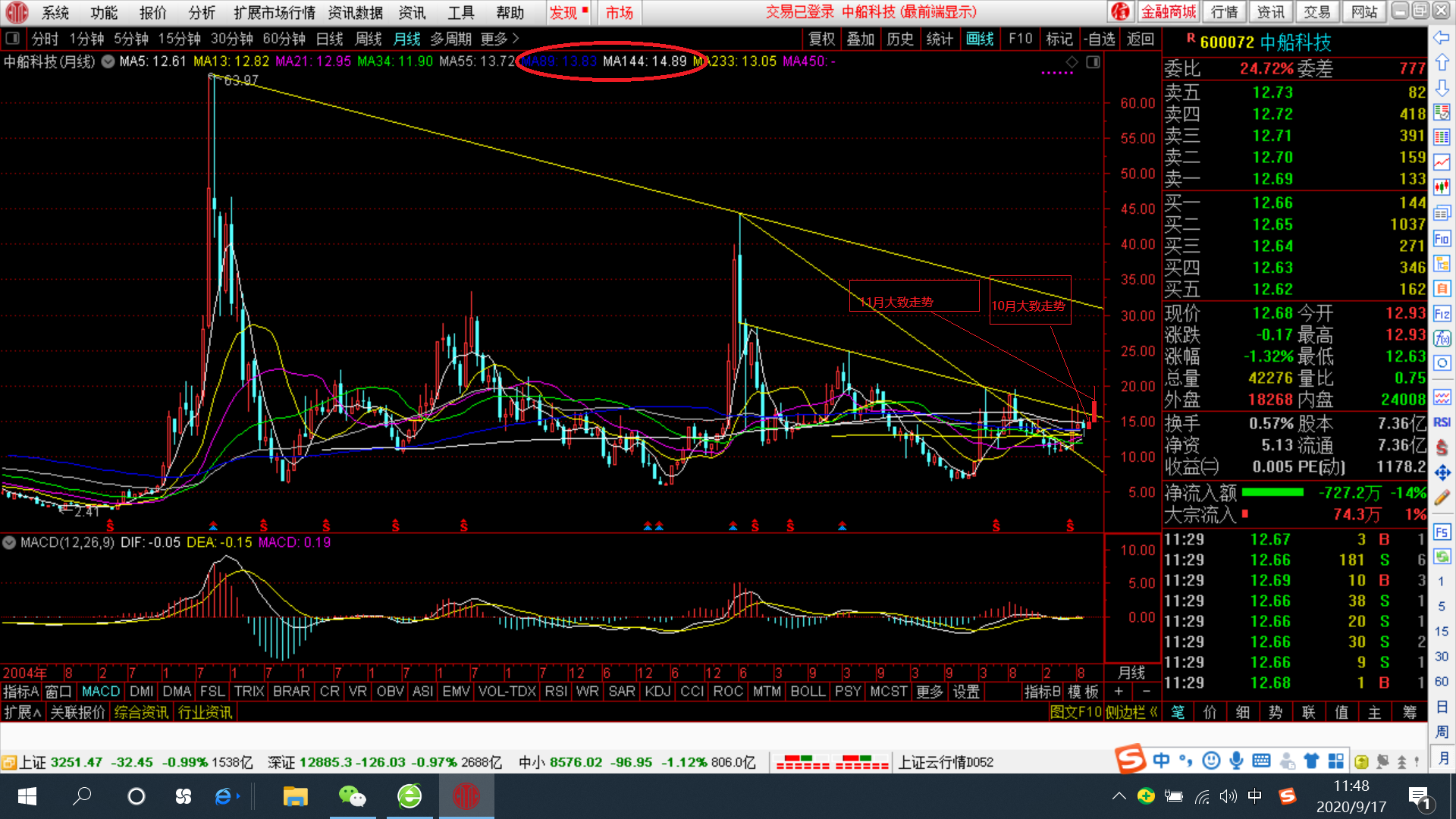Click the Windows Start button
The height and width of the screenshot is (819, 1456).
[x=27, y=796]
